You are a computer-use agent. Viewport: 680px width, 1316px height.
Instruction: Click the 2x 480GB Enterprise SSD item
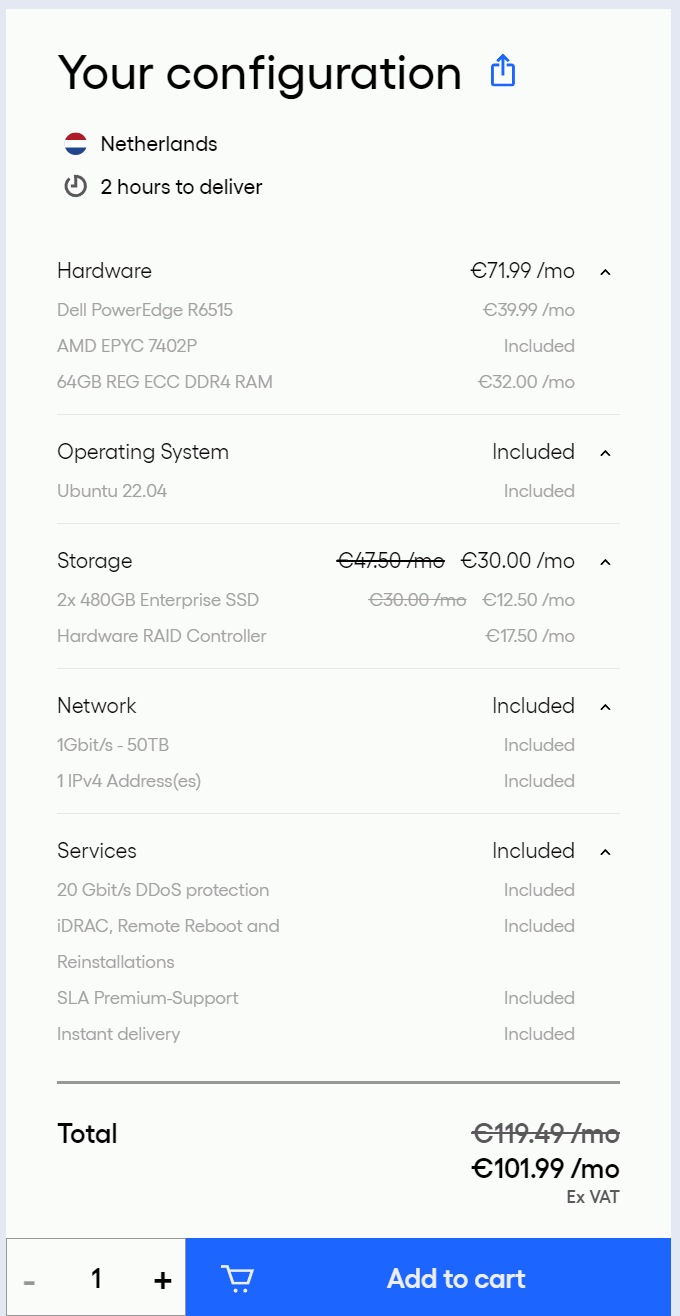(x=158, y=600)
